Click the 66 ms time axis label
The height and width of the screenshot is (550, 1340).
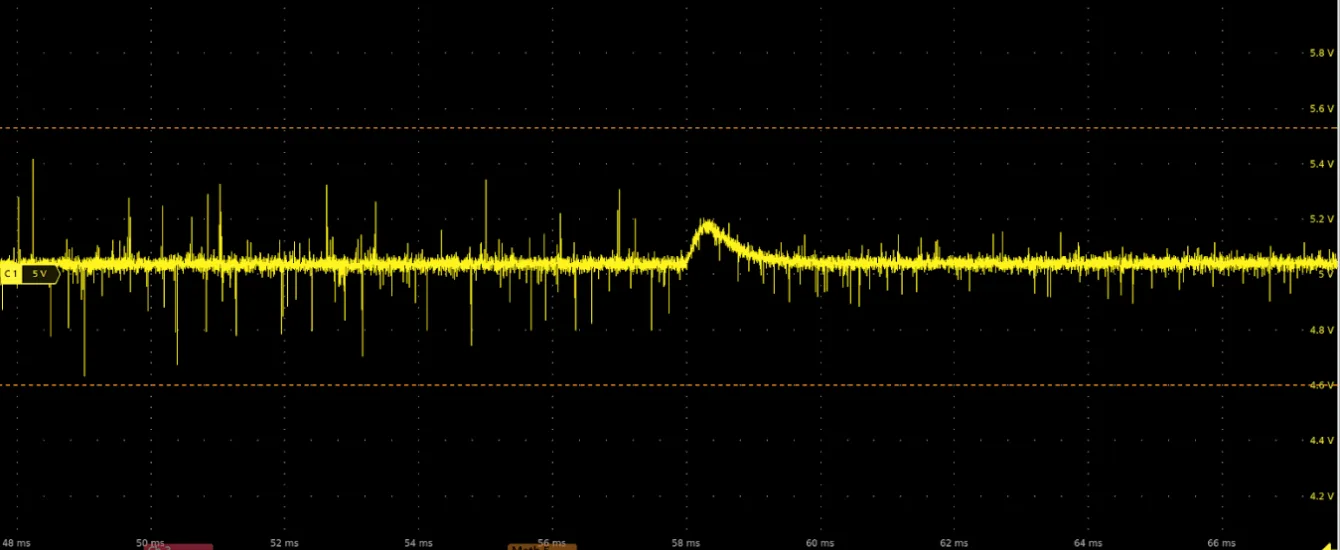pyautogui.click(x=1221, y=543)
